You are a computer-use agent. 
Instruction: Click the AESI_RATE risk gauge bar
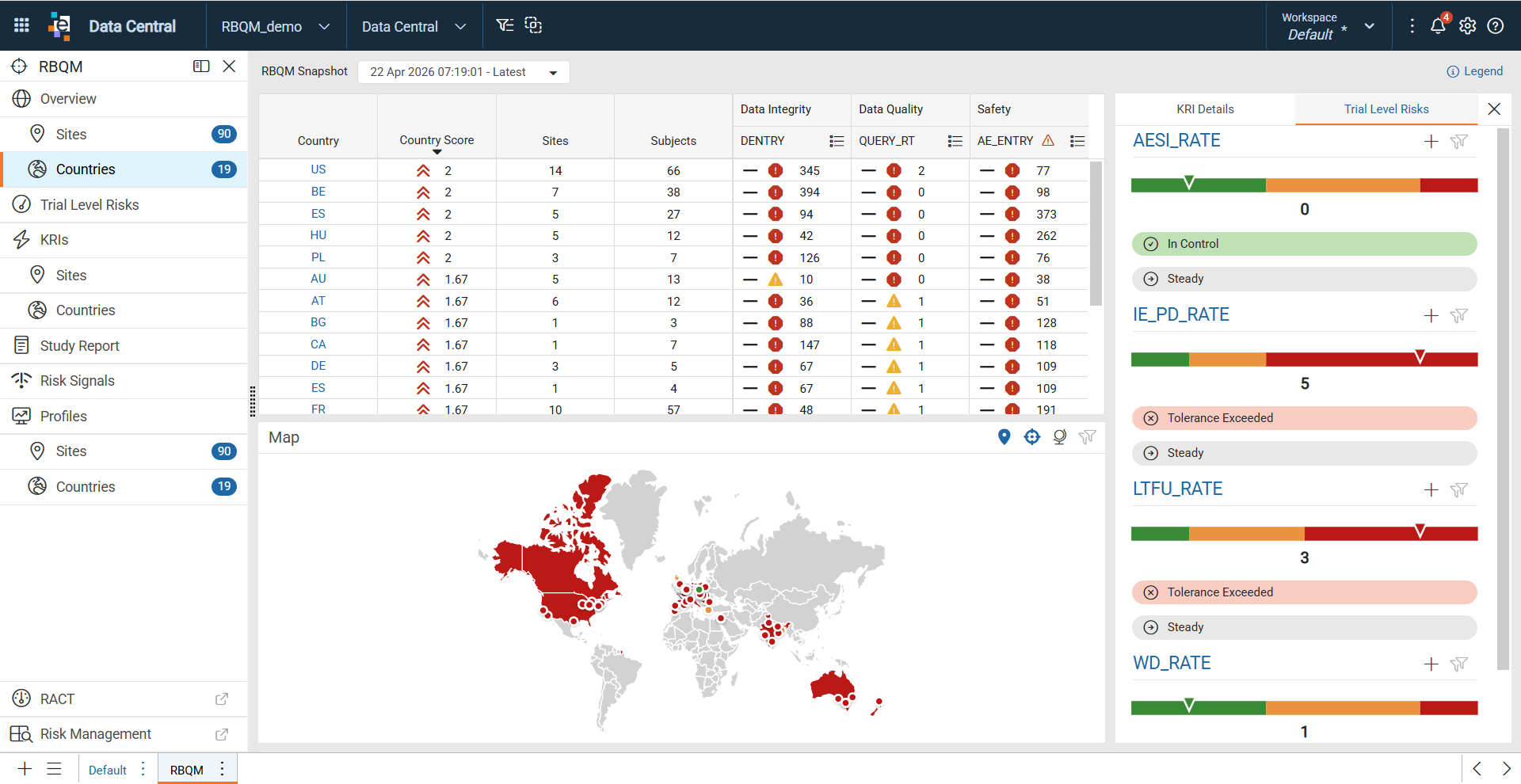coord(1304,185)
